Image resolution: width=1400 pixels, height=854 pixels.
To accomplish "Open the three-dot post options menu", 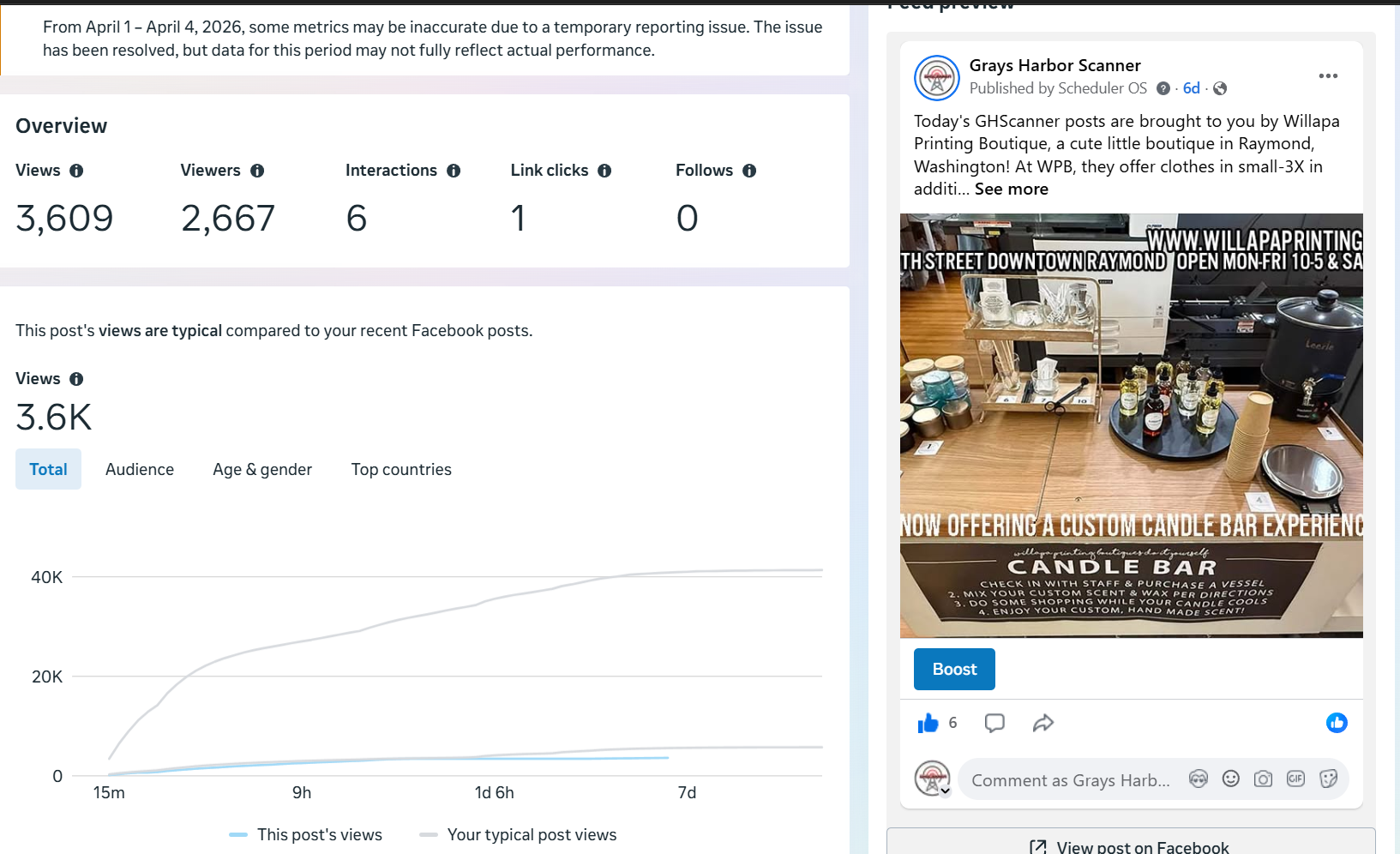I will [1328, 76].
